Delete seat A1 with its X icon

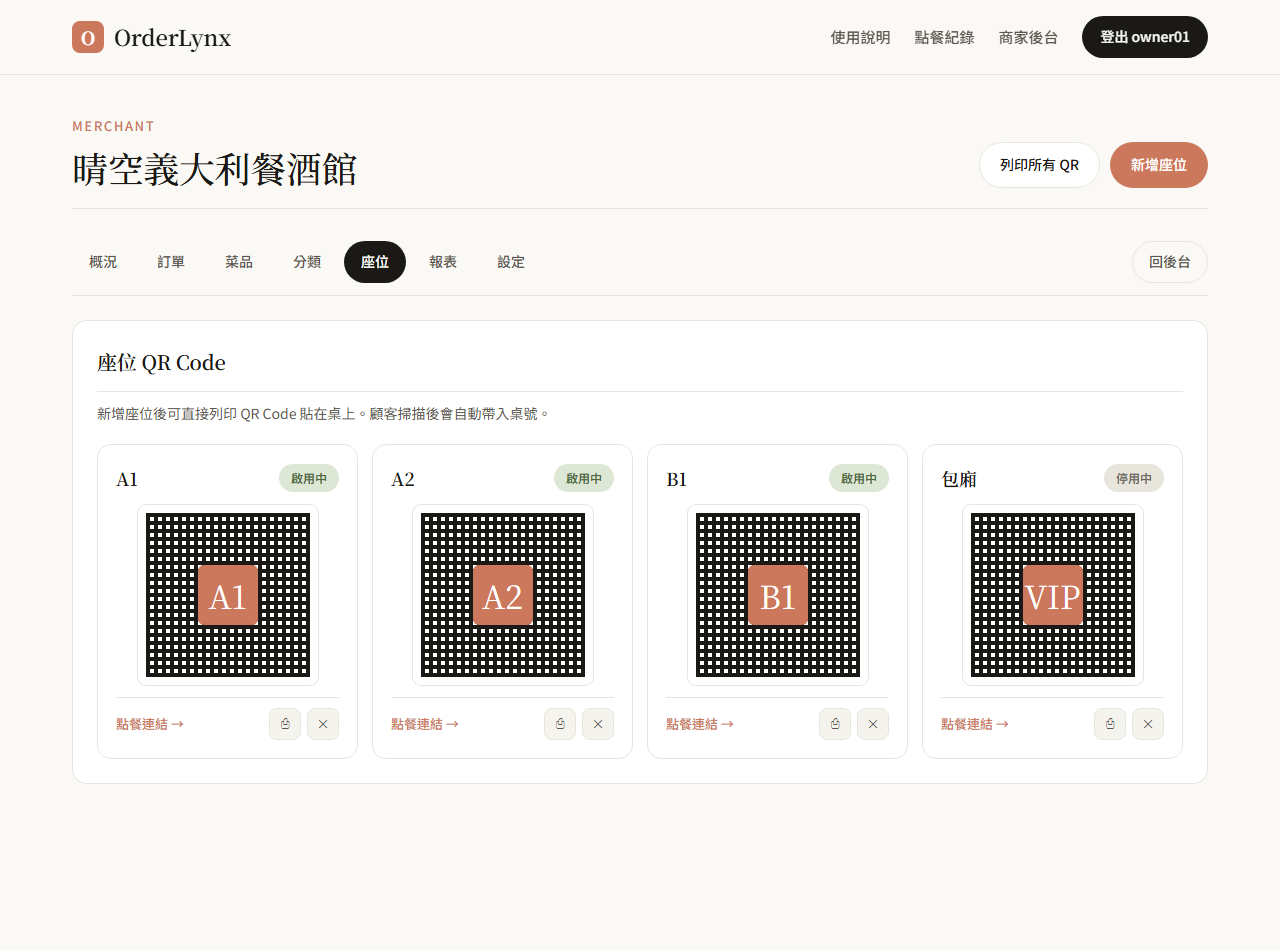pos(323,724)
